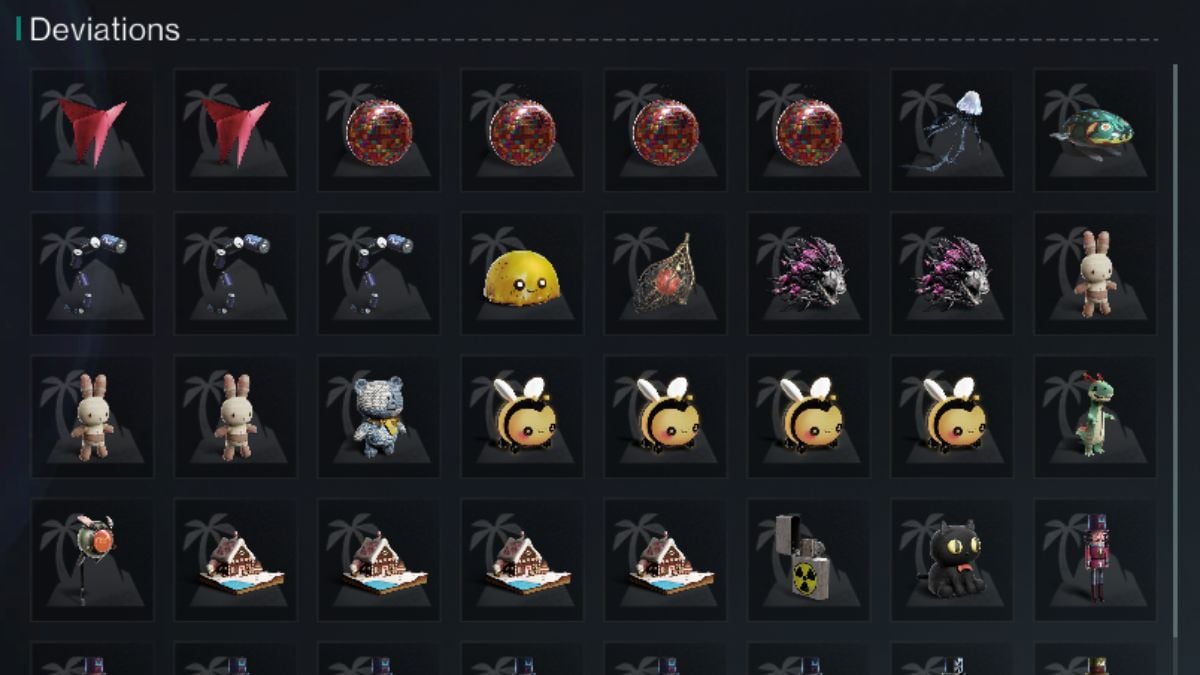Screen dimensions: 1200x675
Task: Pick the first purple spiky hedgehog
Action: pos(809,273)
